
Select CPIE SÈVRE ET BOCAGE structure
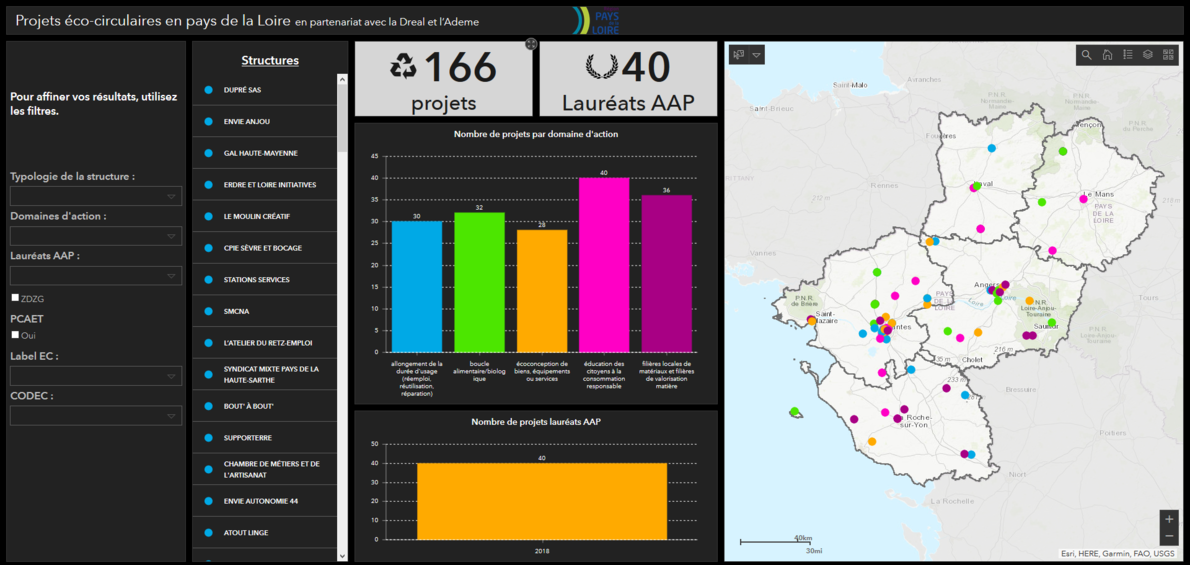pos(265,248)
